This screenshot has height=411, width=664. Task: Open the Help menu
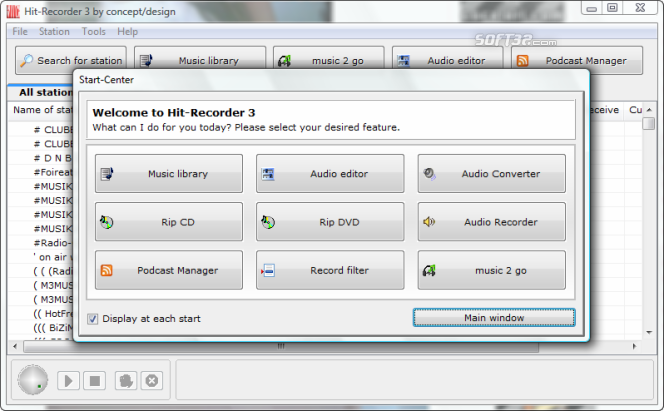coord(127,32)
